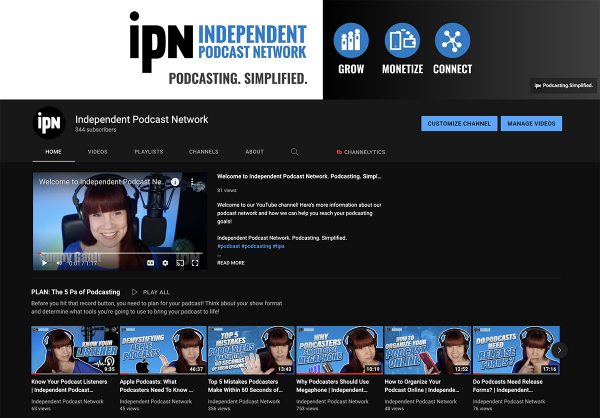The width and height of the screenshot is (600, 418).
Task: Open the PLAN: The 5 Ps of Podcasting playlist
Action: point(76,292)
